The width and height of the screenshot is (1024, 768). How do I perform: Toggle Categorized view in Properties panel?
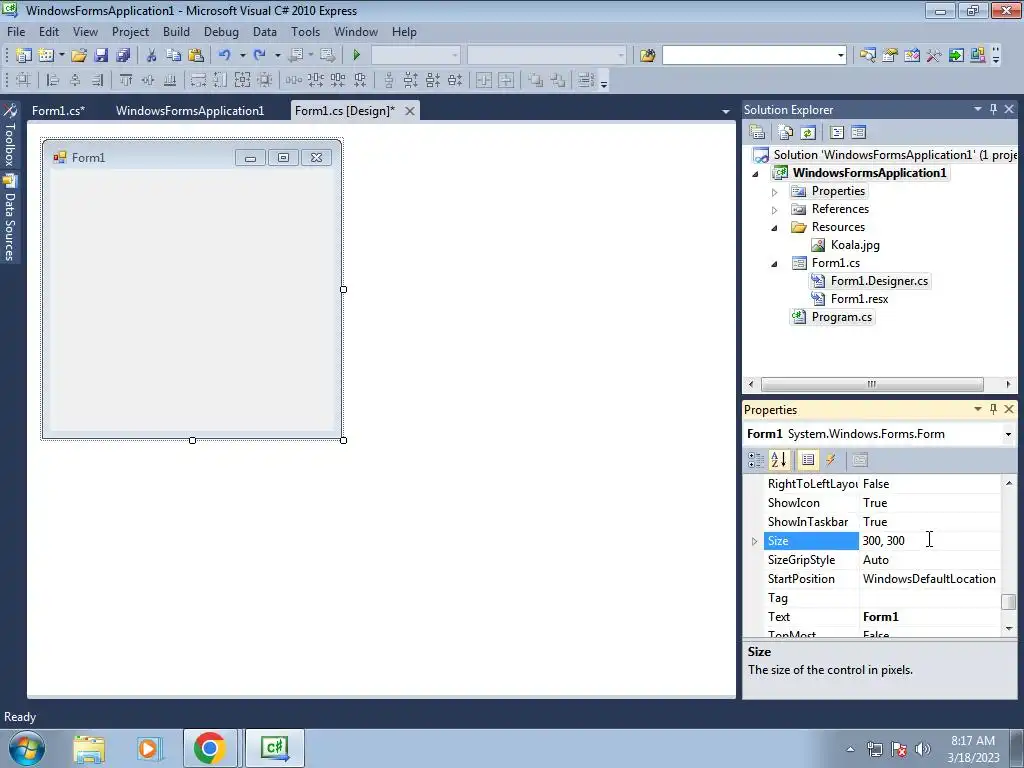coord(756,460)
